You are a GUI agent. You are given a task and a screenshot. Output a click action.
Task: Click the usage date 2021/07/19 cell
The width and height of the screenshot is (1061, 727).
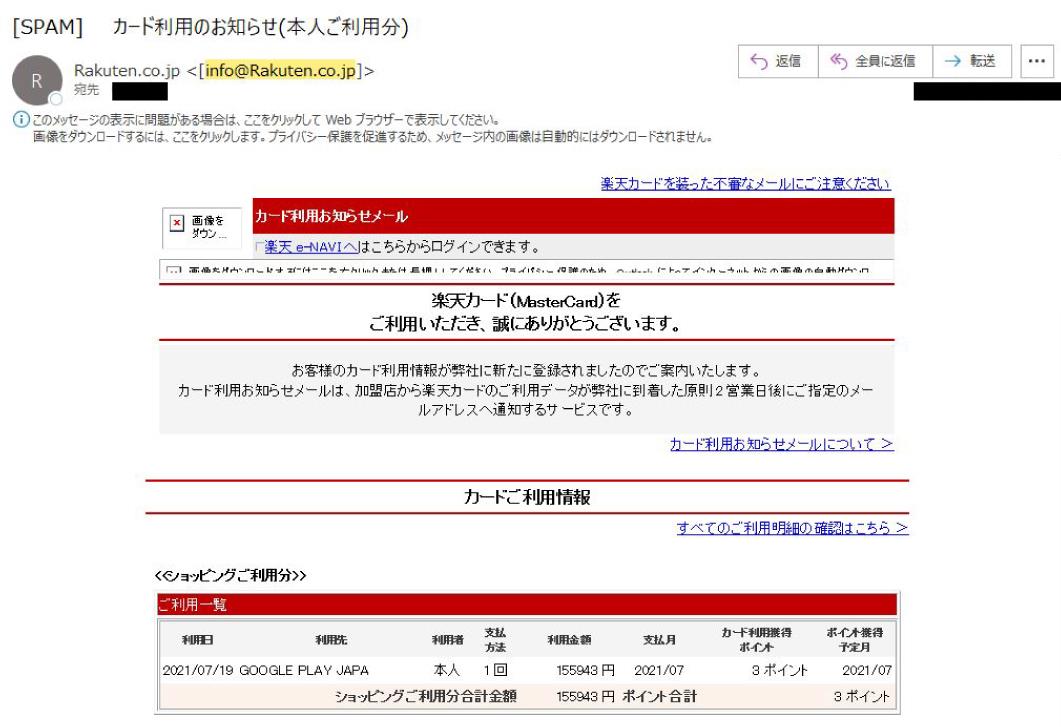pos(198,671)
